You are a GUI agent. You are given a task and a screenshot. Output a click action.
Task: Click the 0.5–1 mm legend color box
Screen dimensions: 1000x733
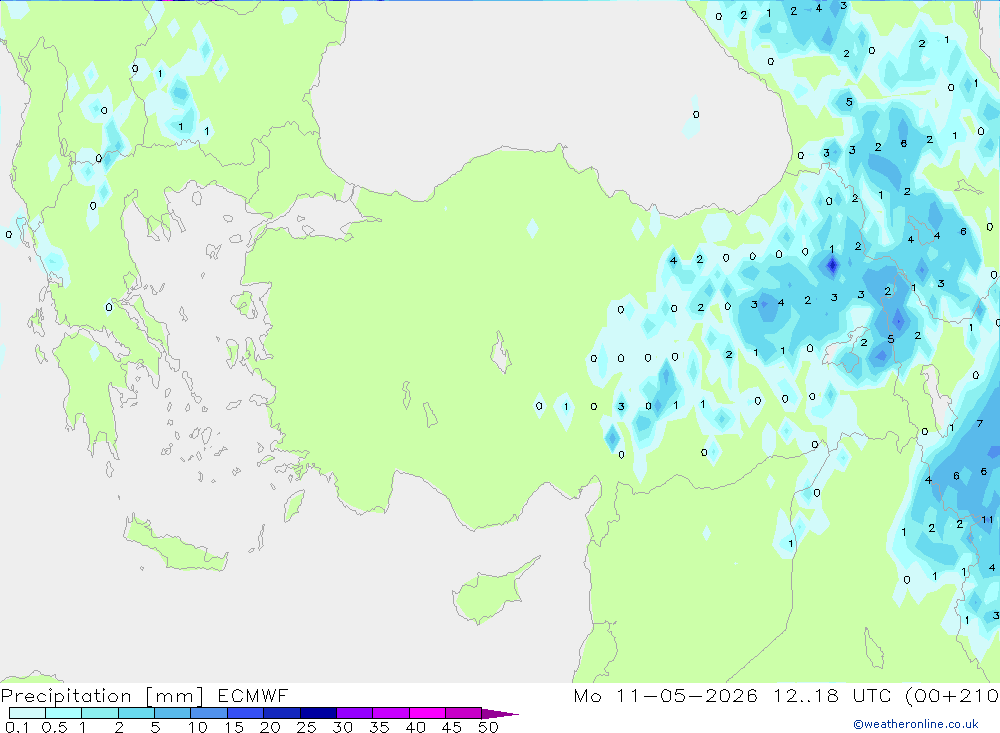[x=64, y=713]
